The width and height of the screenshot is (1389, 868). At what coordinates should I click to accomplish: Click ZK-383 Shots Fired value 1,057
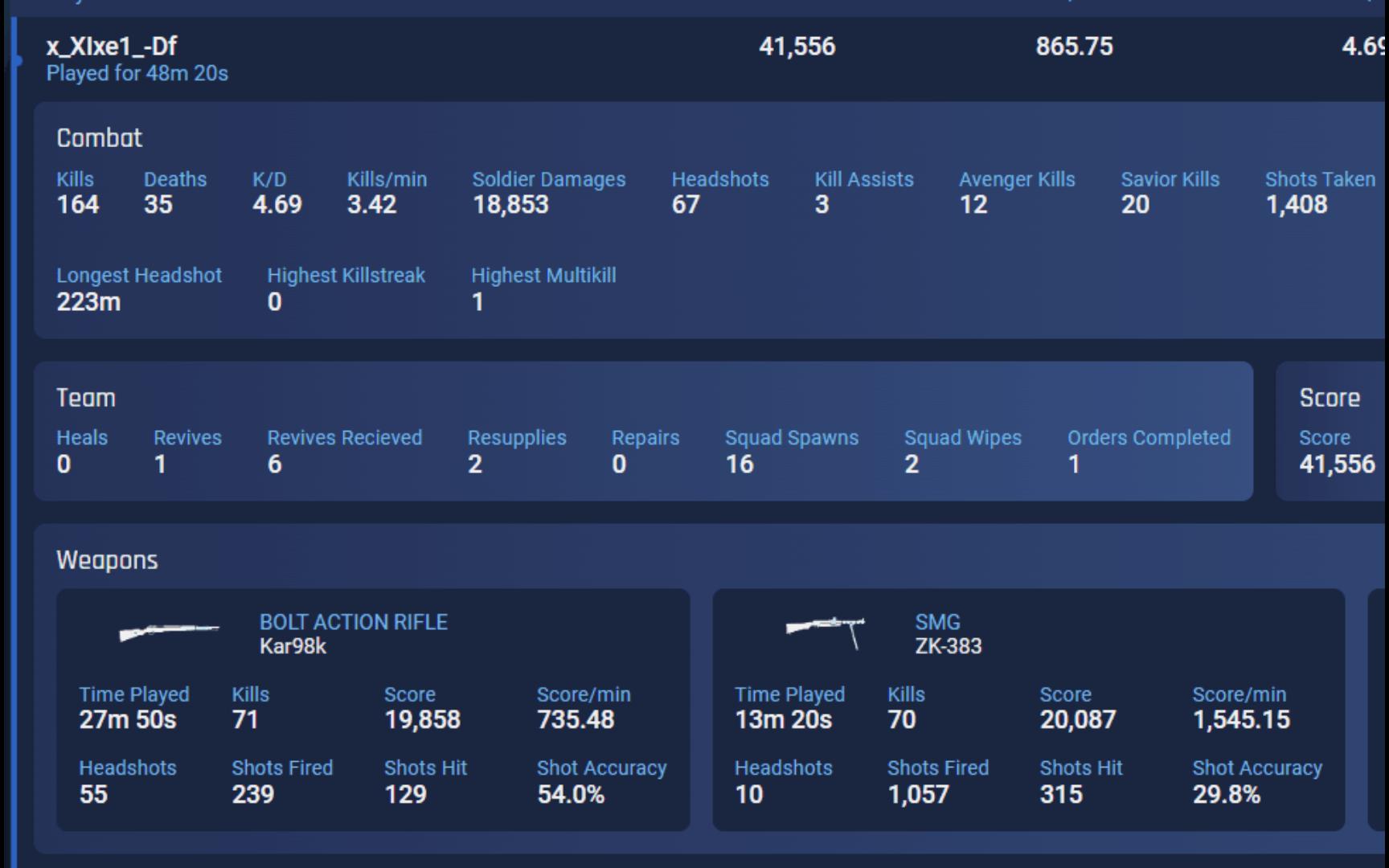tap(918, 795)
